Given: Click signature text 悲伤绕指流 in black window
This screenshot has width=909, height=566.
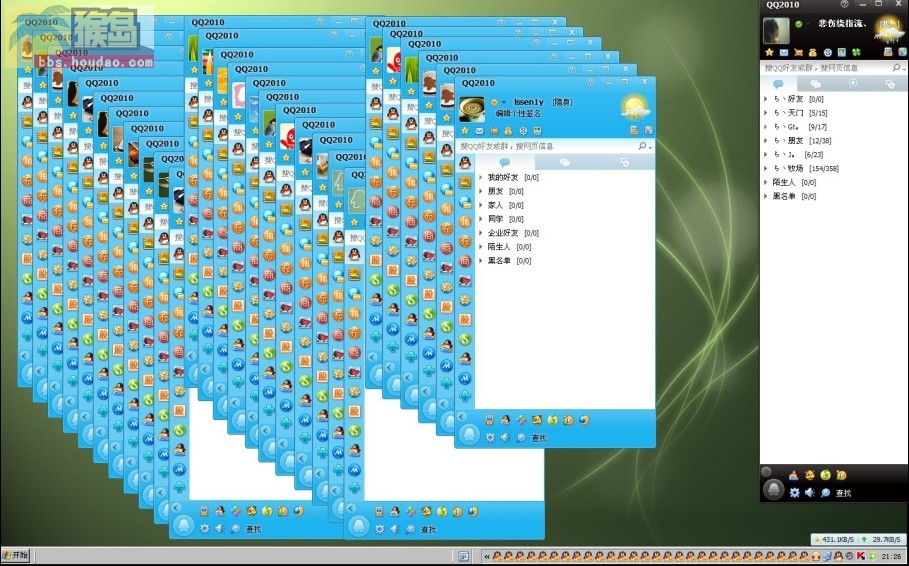Looking at the screenshot, I should tap(842, 24).
